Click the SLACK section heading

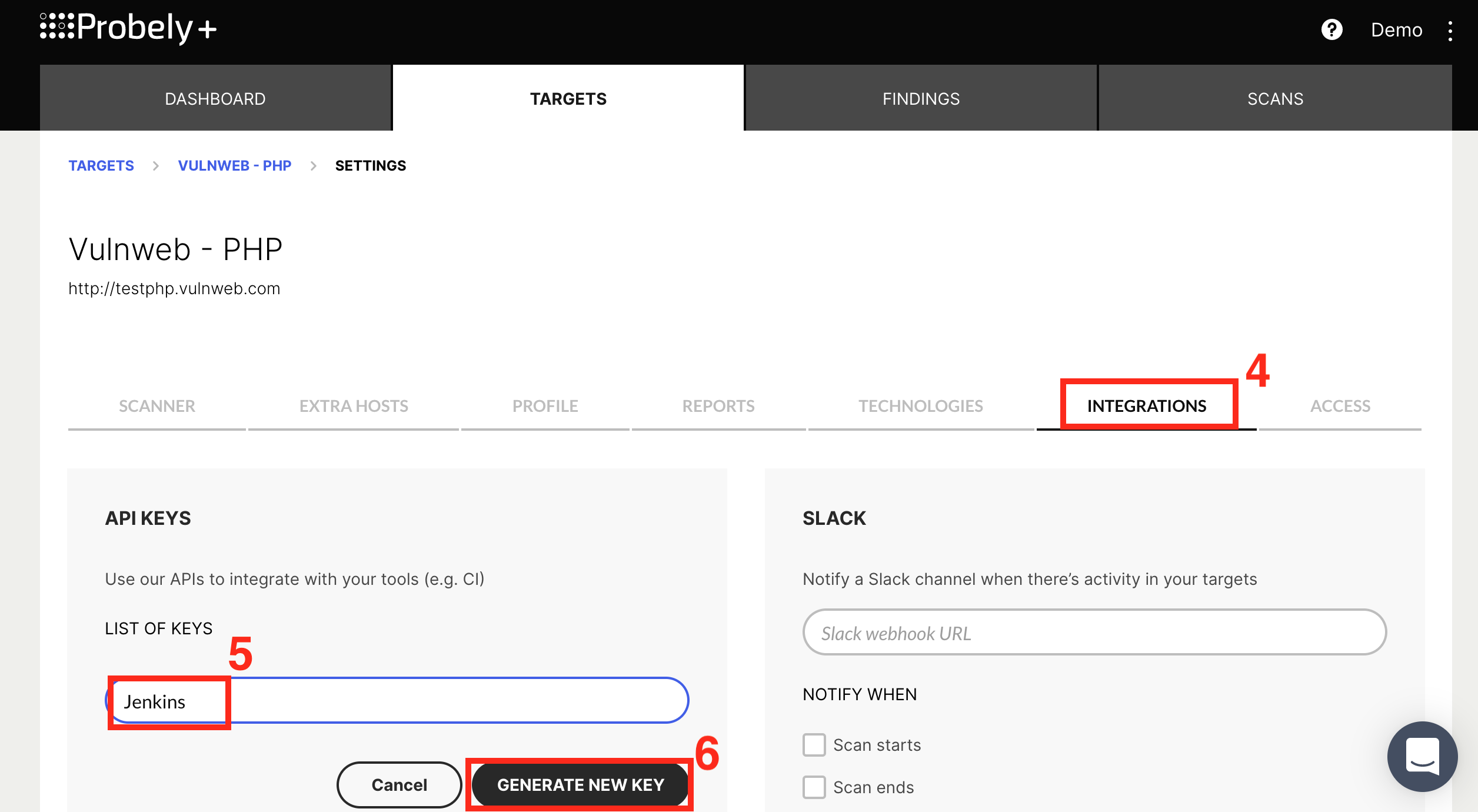[834, 518]
